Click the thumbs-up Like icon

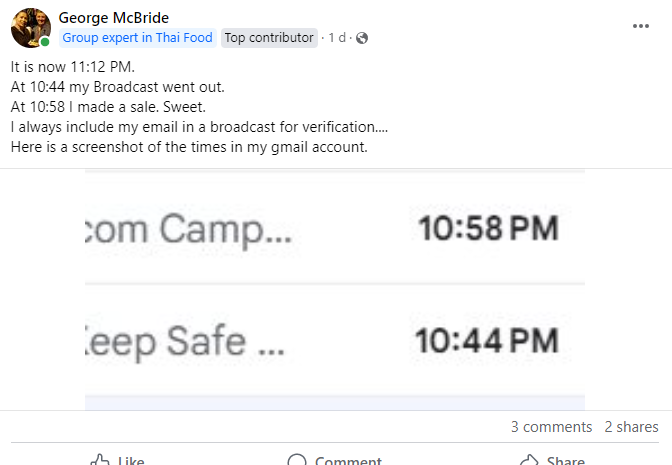(100, 461)
